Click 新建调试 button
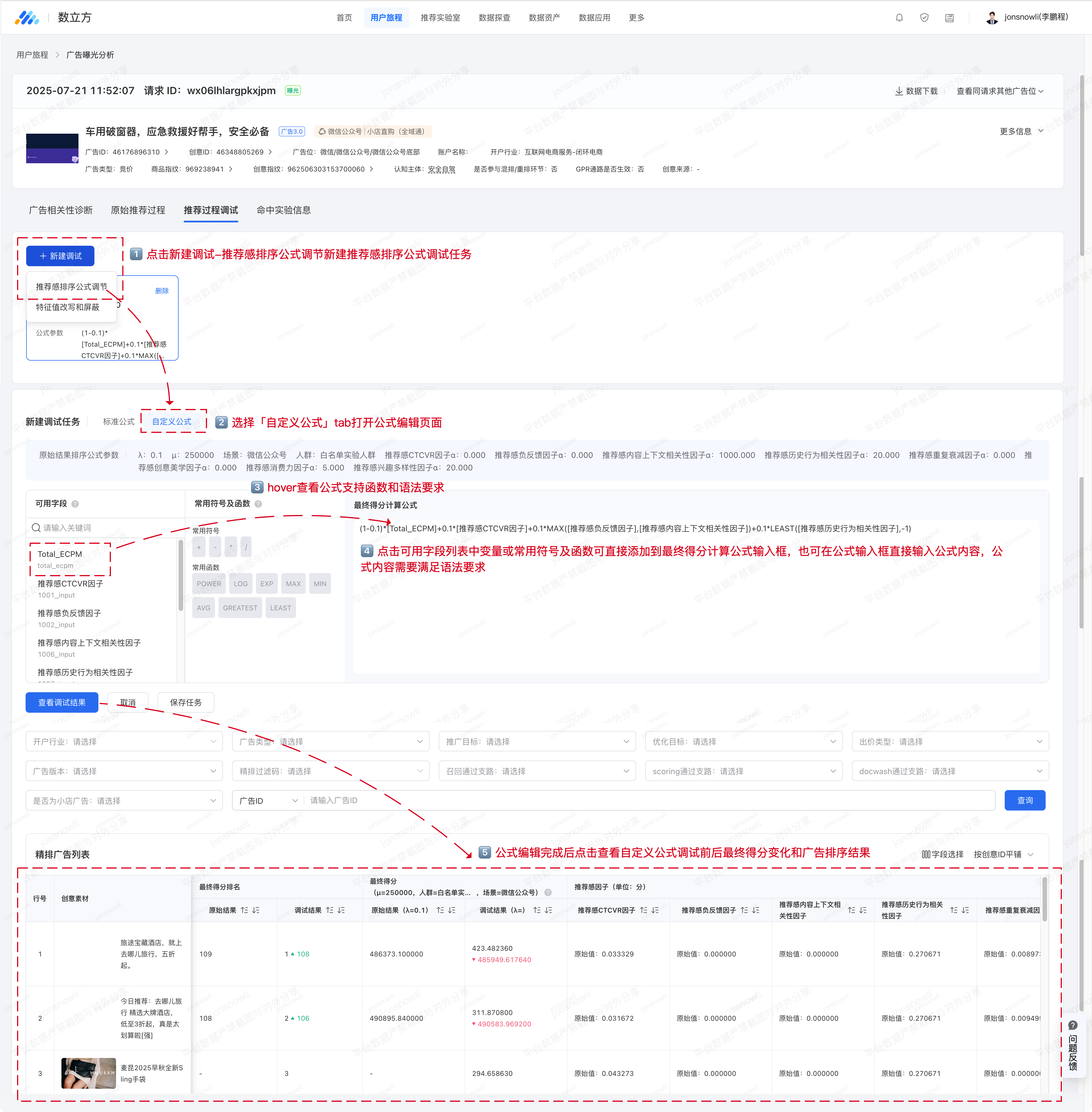Screen dimensions: 1092x1112 pyautogui.click(x=60, y=256)
